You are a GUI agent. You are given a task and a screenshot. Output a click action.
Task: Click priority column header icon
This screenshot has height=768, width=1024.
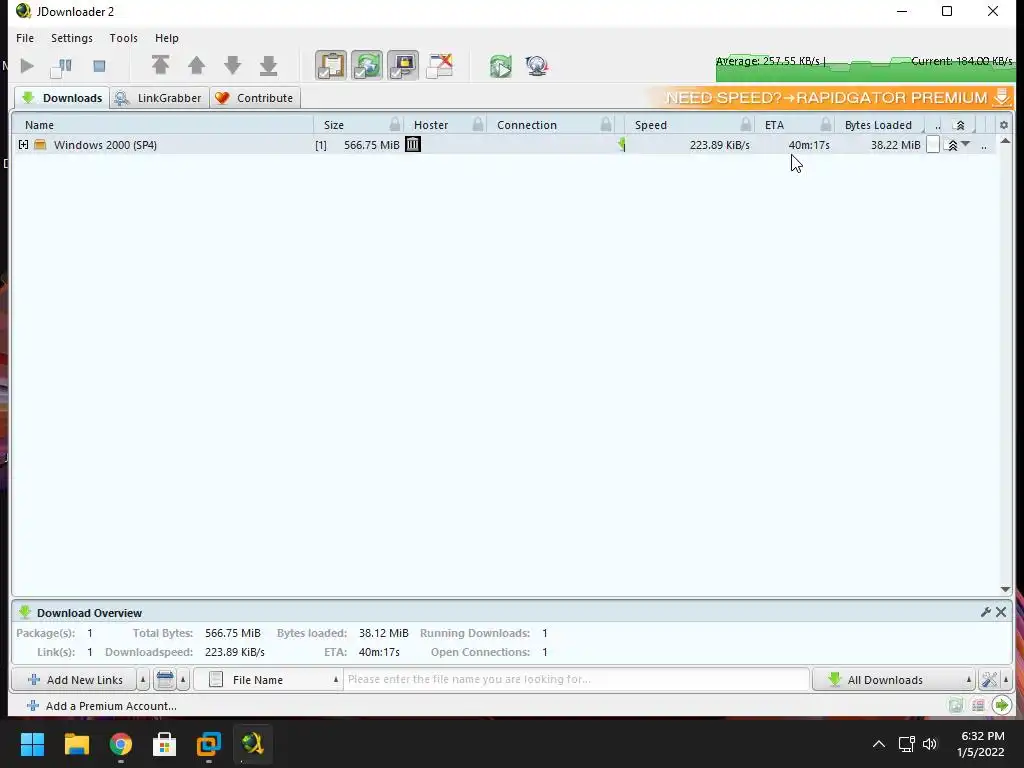tap(960, 125)
